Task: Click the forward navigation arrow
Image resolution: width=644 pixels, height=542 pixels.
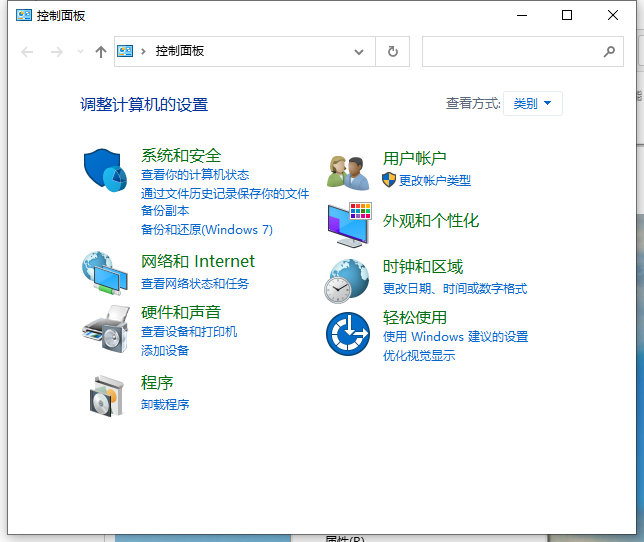Action: pyautogui.click(x=57, y=52)
